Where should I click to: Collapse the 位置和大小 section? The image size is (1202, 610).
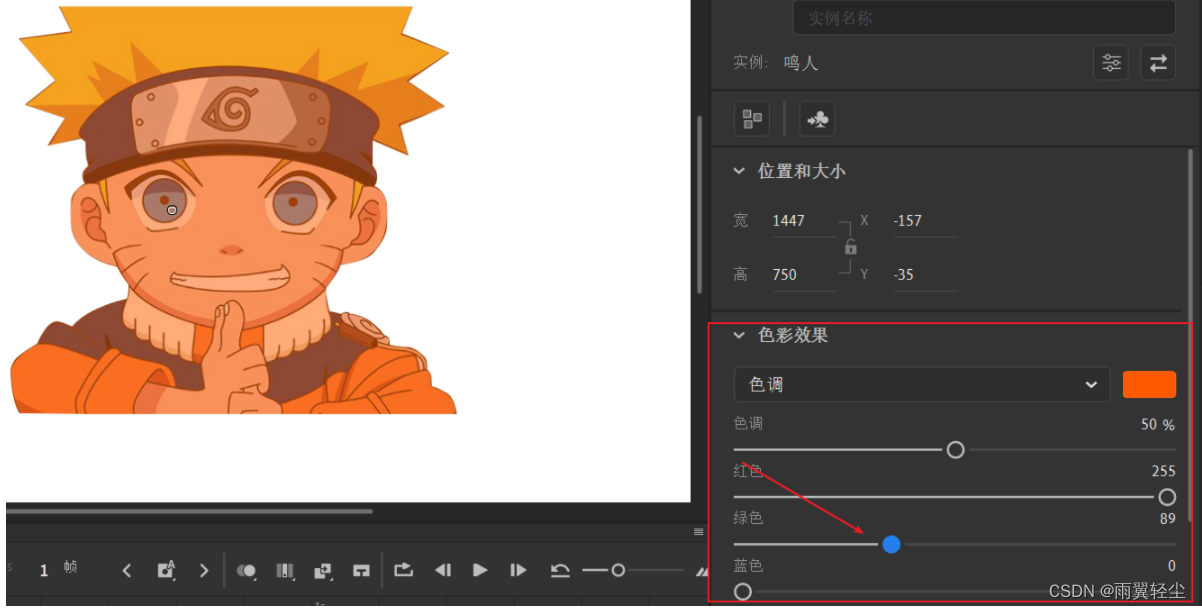click(x=739, y=171)
